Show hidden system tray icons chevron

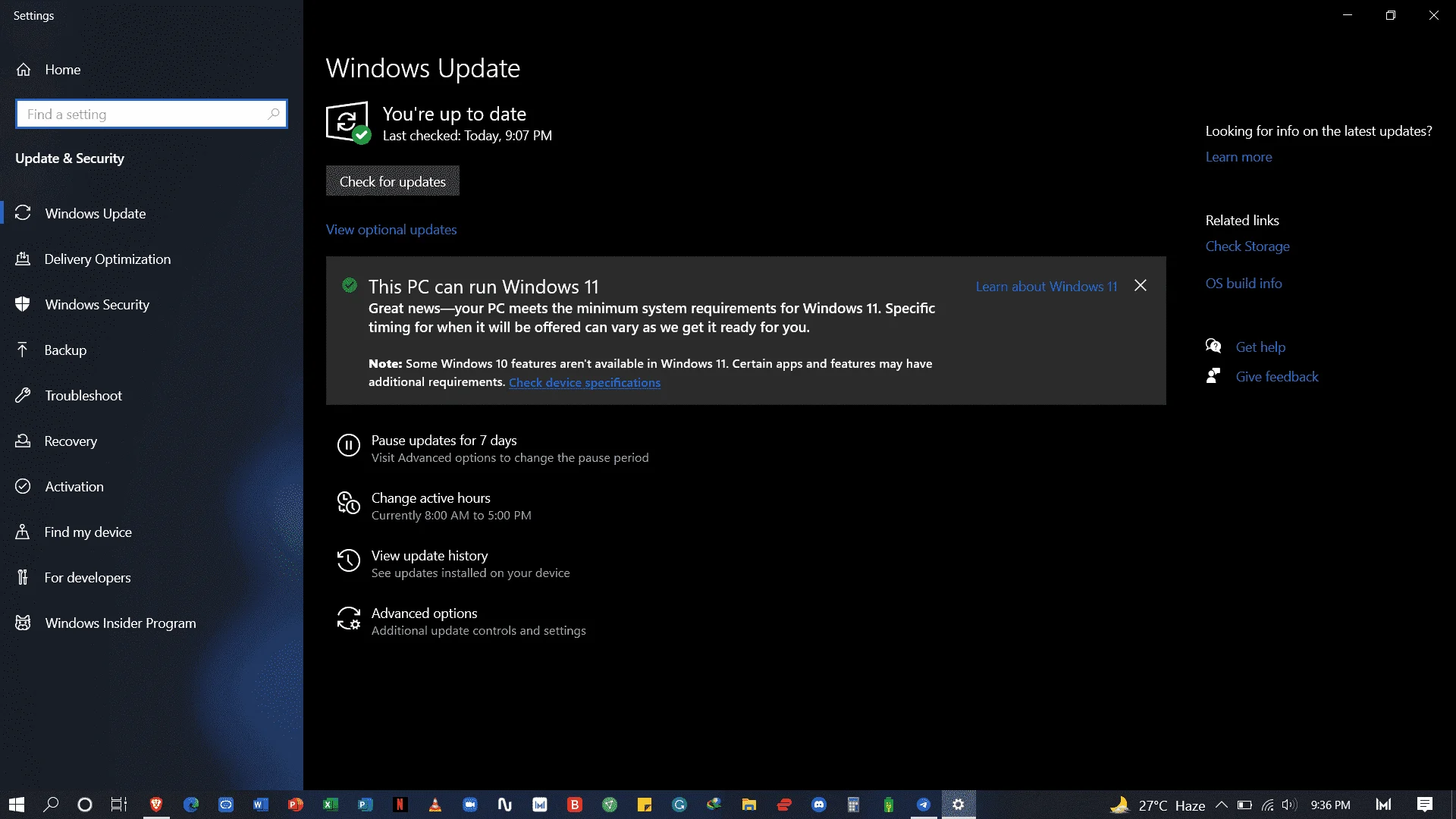click(1221, 805)
